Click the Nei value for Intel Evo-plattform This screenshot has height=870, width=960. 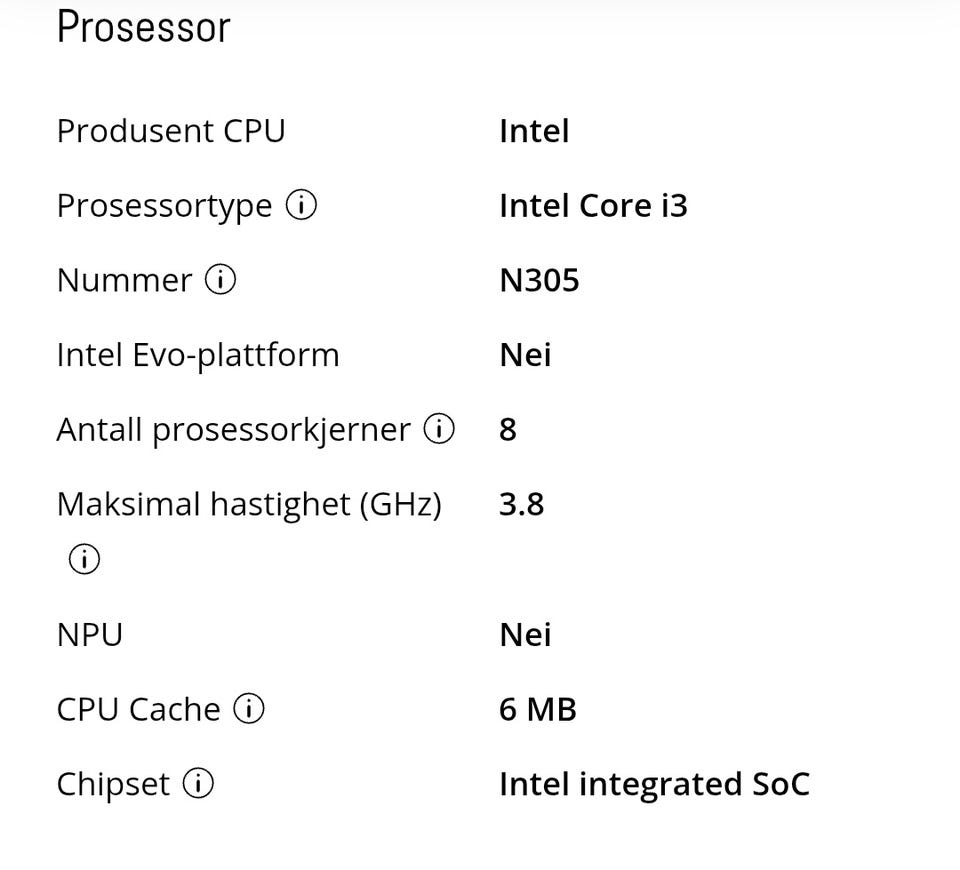(x=525, y=355)
